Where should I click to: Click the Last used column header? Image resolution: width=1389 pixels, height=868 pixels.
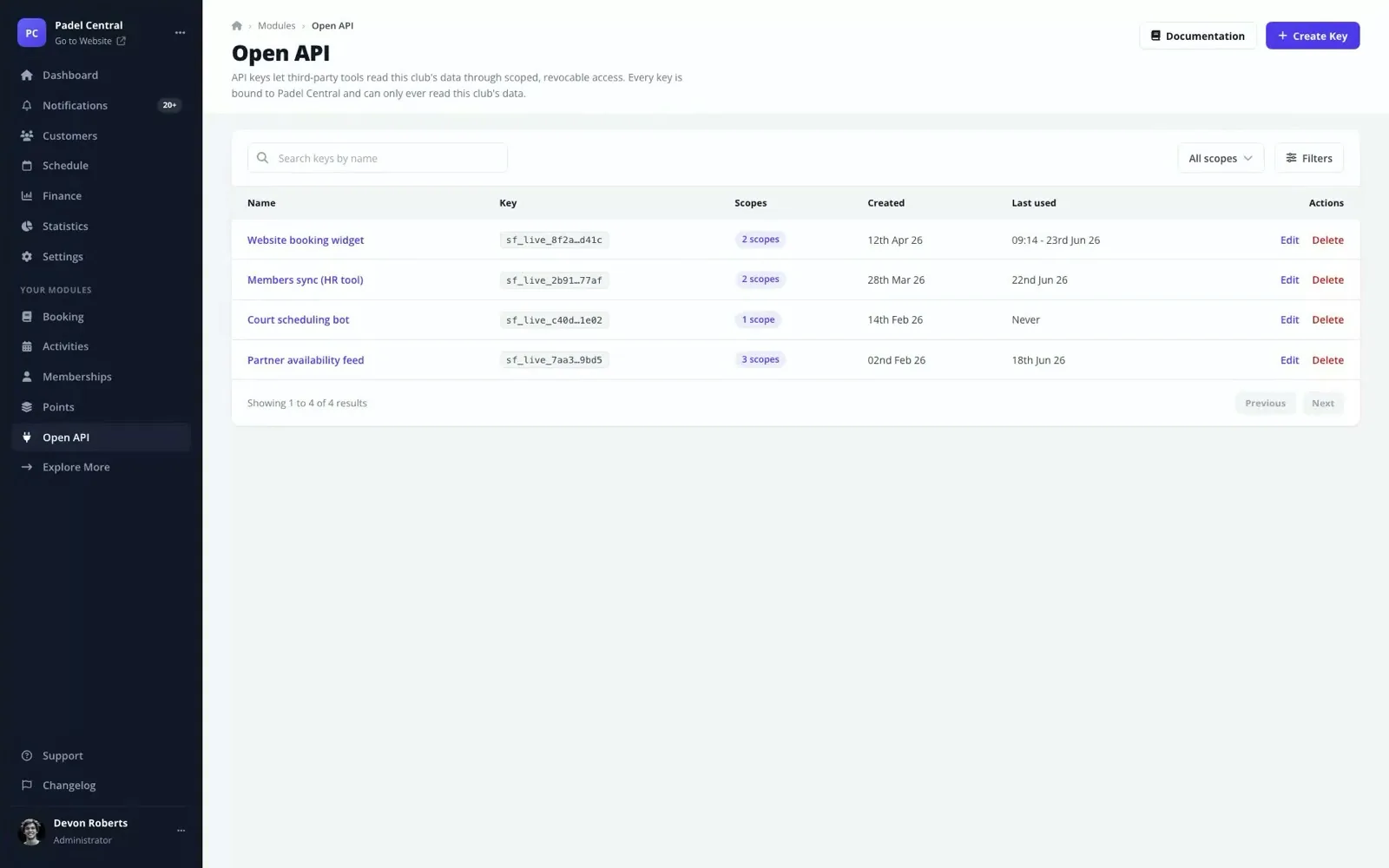(1034, 203)
